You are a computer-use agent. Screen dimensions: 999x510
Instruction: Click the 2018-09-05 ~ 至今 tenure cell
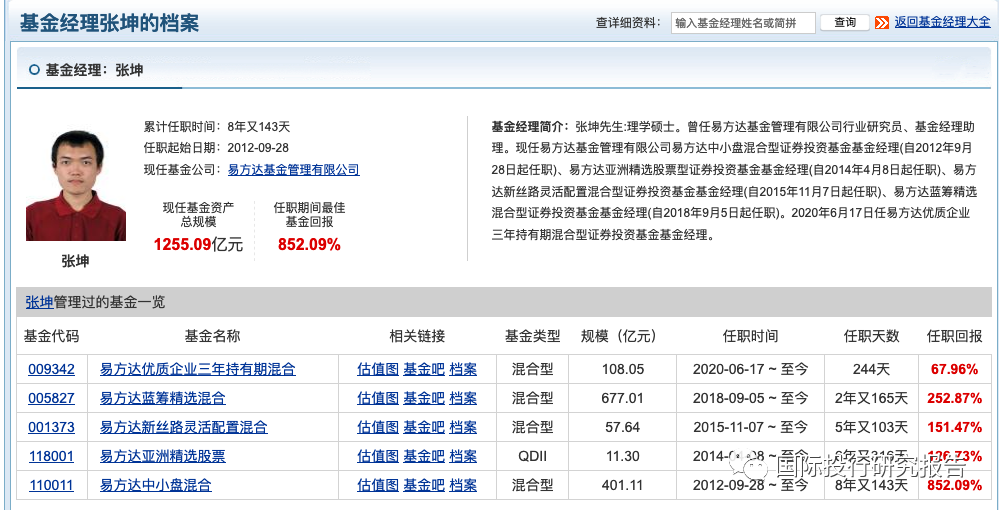(751, 398)
